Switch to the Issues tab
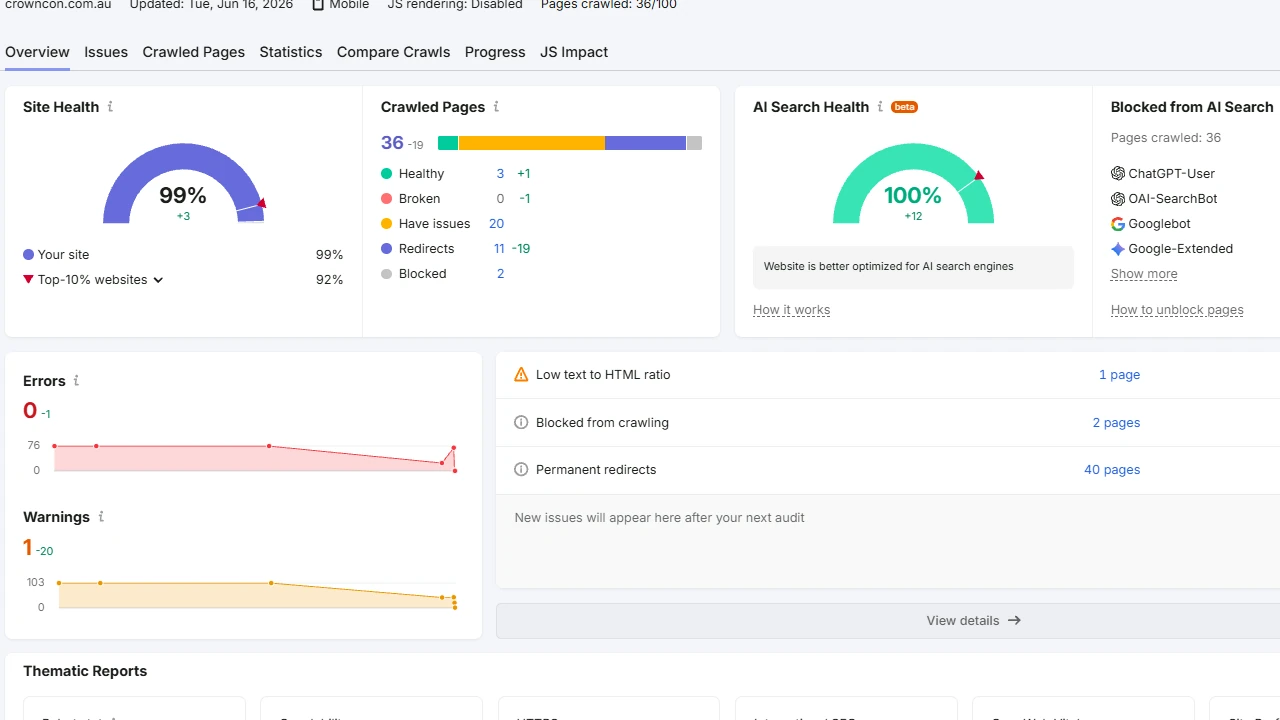 pyautogui.click(x=106, y=52)
